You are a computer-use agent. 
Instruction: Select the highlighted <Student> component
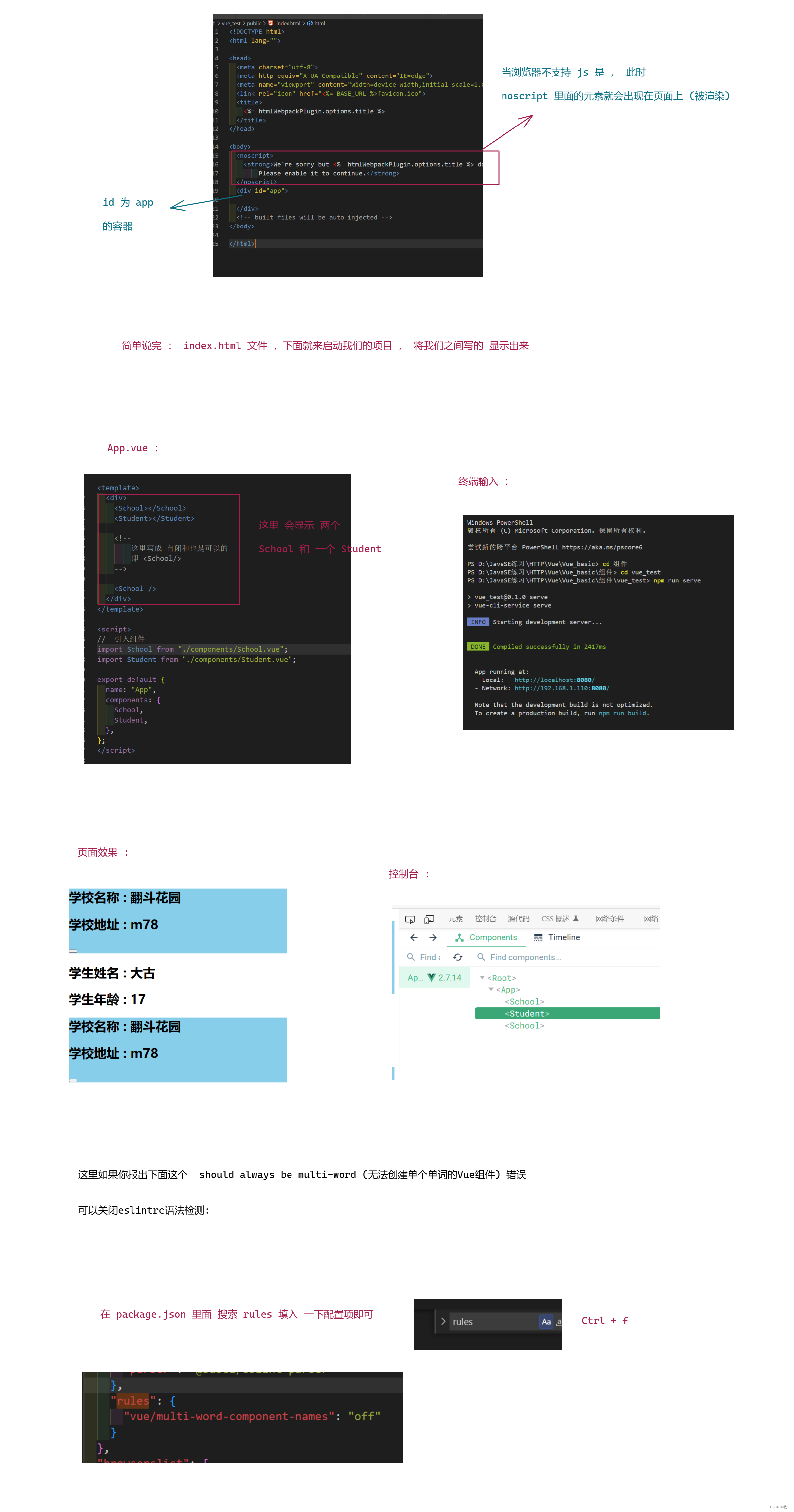click(567, 1013)
